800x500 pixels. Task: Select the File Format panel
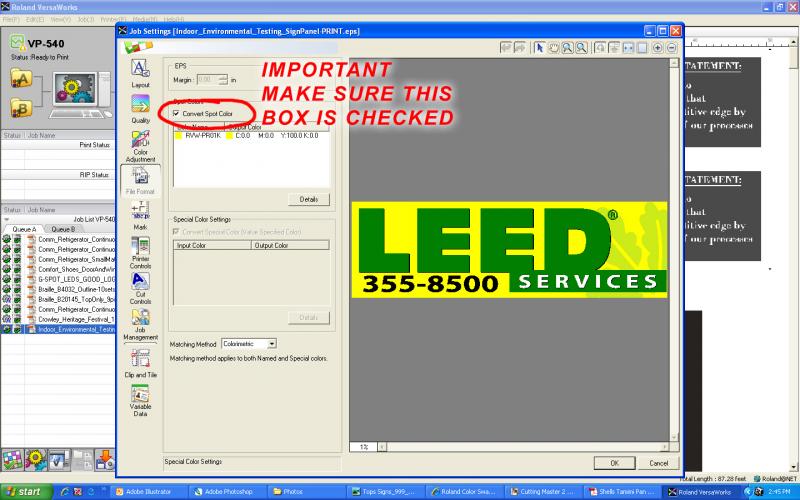pyautogui.click(x=140, y=181)
